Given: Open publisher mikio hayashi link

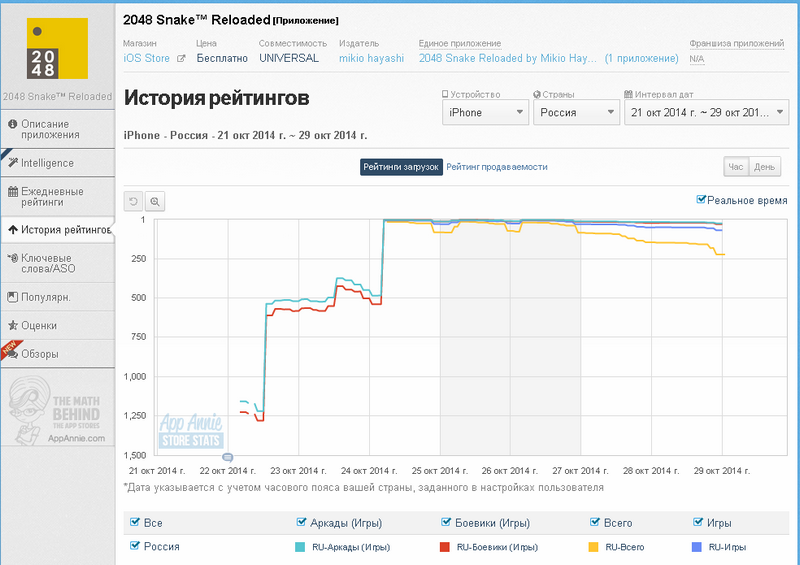Looking at the screenshot, I should [371, 58].
